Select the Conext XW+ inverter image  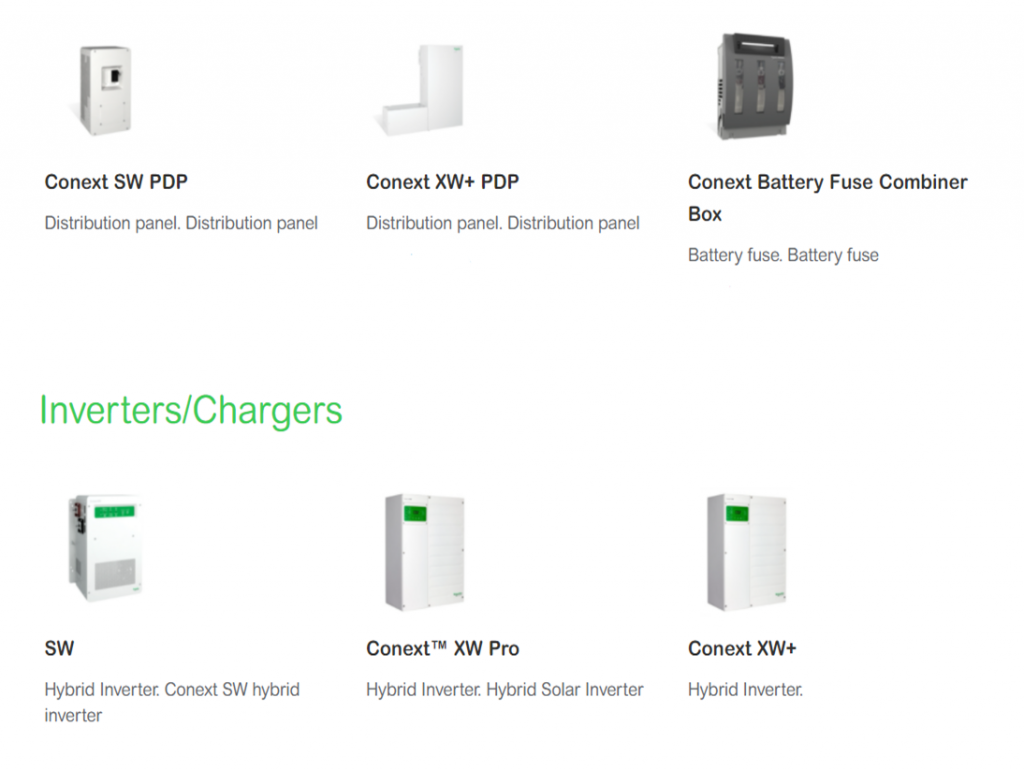point(747,552)
